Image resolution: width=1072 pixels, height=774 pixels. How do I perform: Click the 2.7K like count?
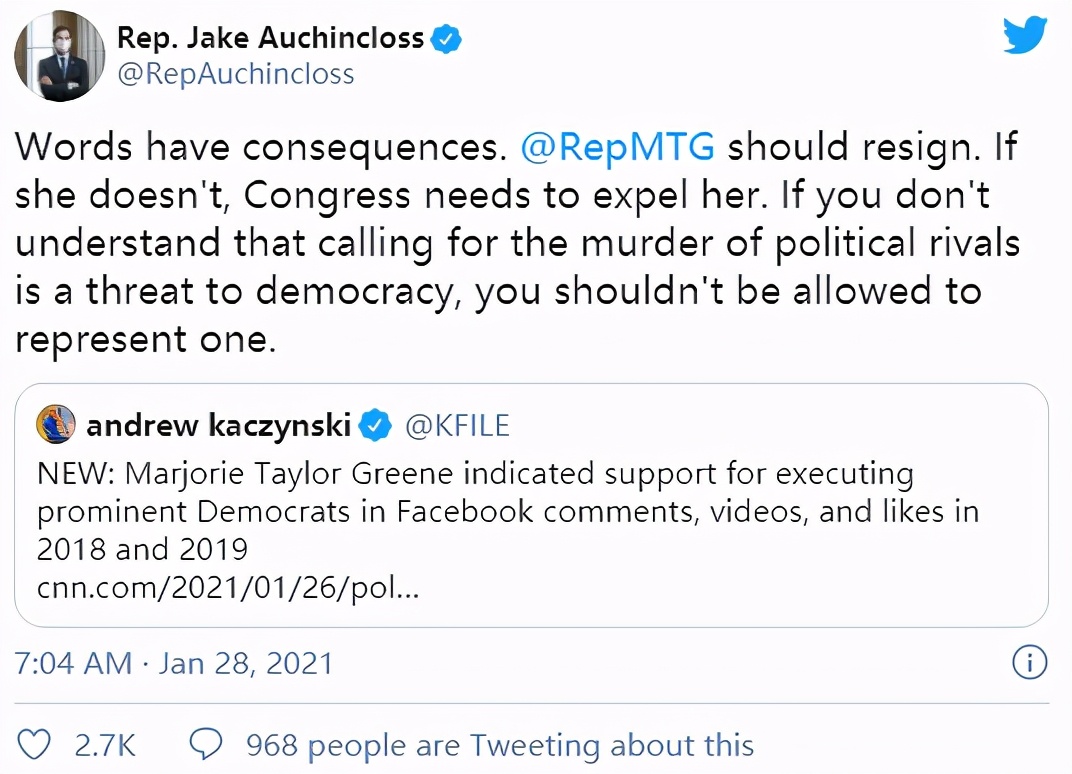tap(104, 745)
